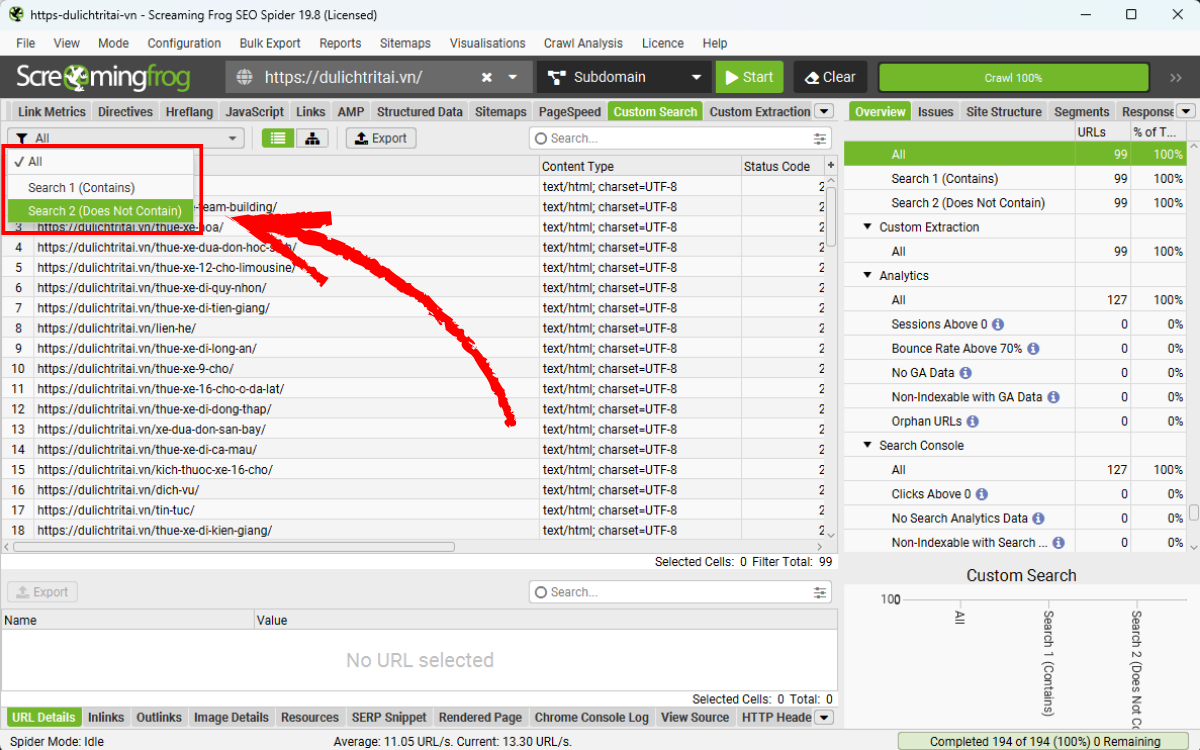Click the Crawl 100% progress bar
Viewport: 1200px width, 750px height.
point(1013,77)
